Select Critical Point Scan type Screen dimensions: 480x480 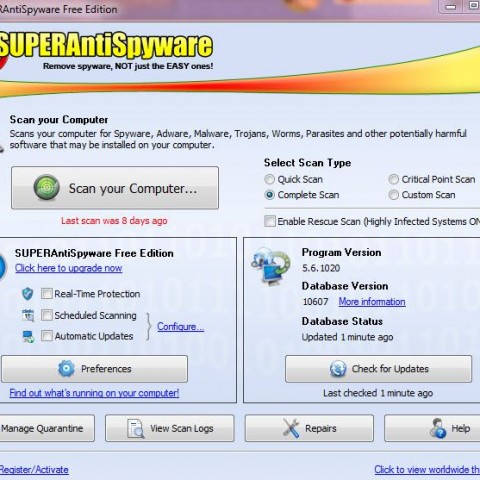tap(393, 179)
